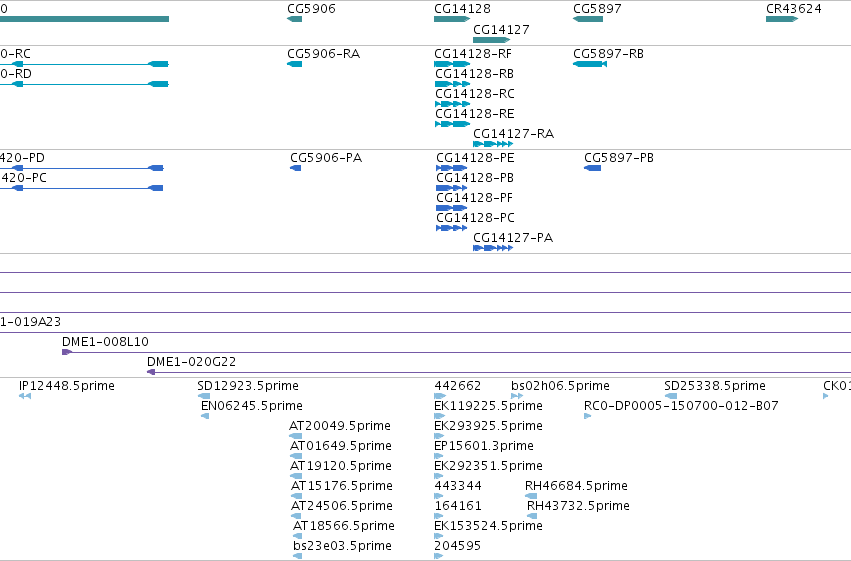Image resolution: width=851 pixels, height=561 pixels.
Task: Select protein CG14128-PF
Action: 474,198
